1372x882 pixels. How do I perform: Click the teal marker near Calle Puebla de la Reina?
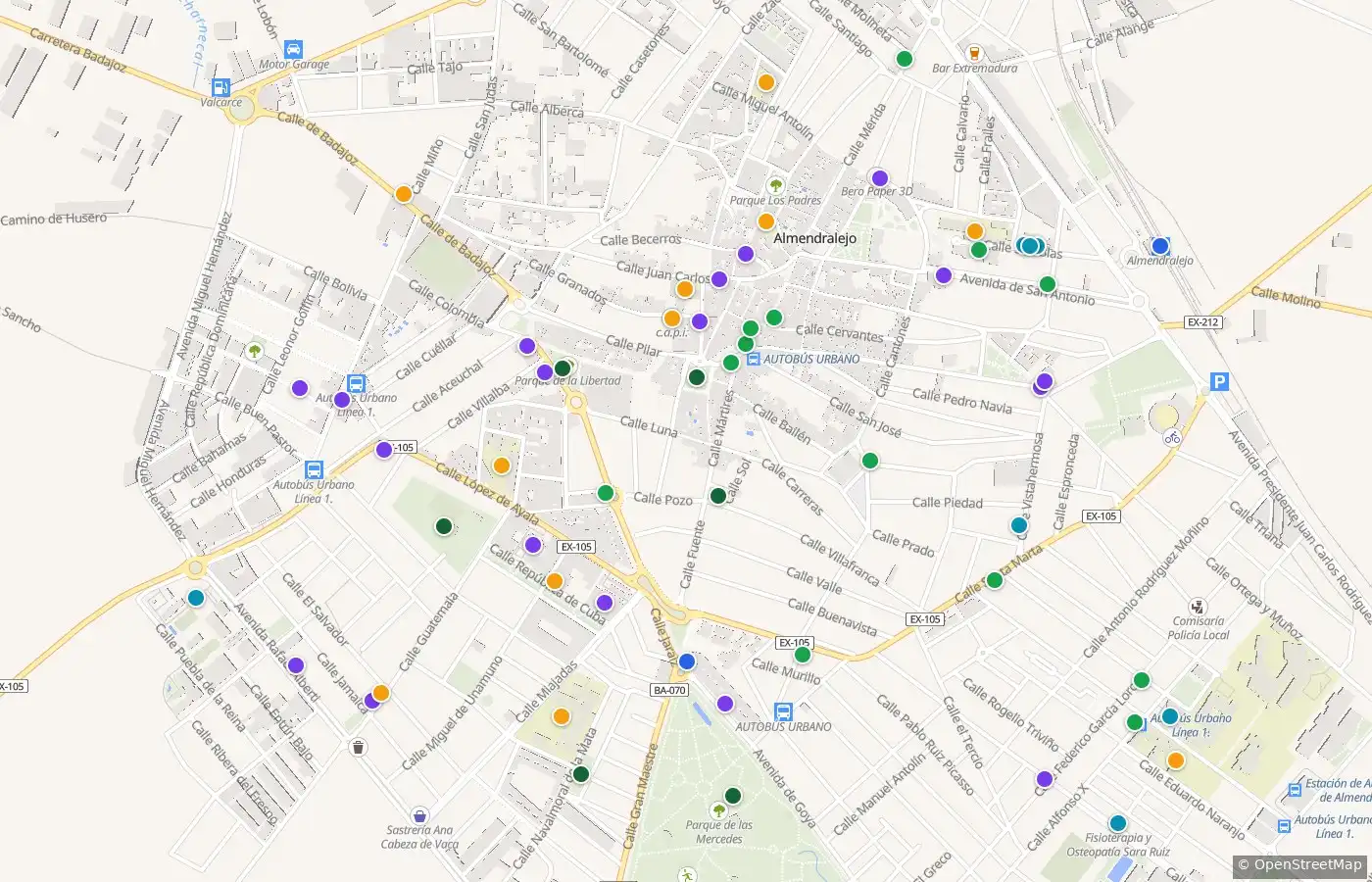tap(196, 598)
